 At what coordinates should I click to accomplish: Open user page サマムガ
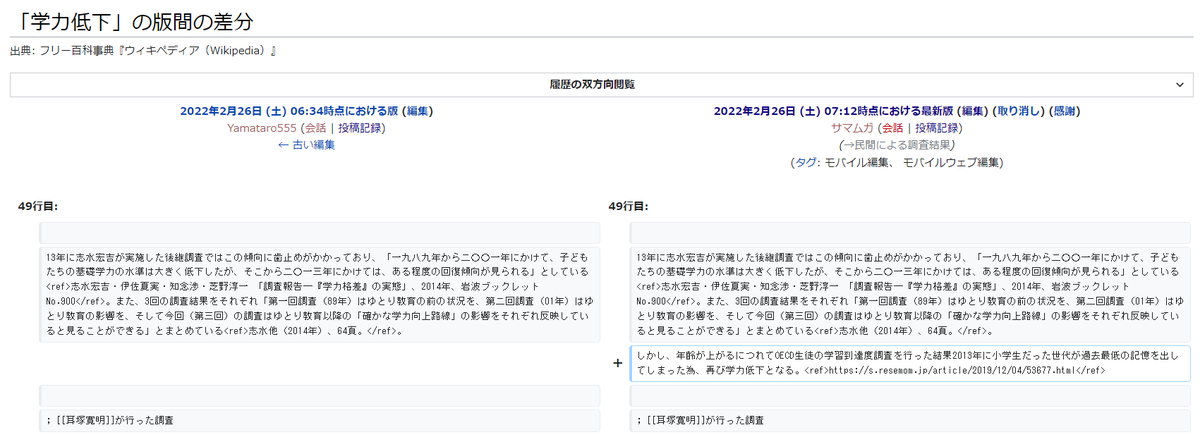click(852, 128)
